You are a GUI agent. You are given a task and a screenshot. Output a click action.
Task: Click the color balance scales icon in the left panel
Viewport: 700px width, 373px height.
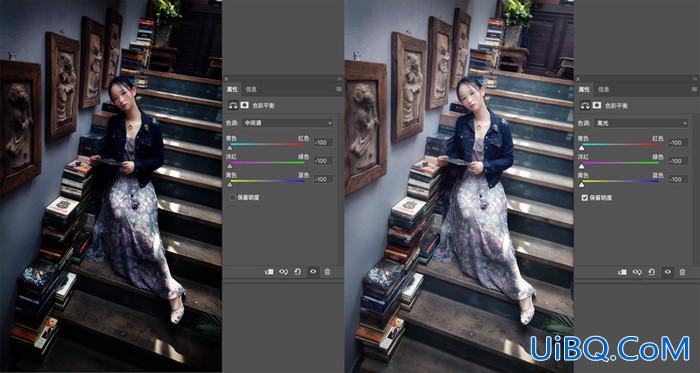coord(233,106)
